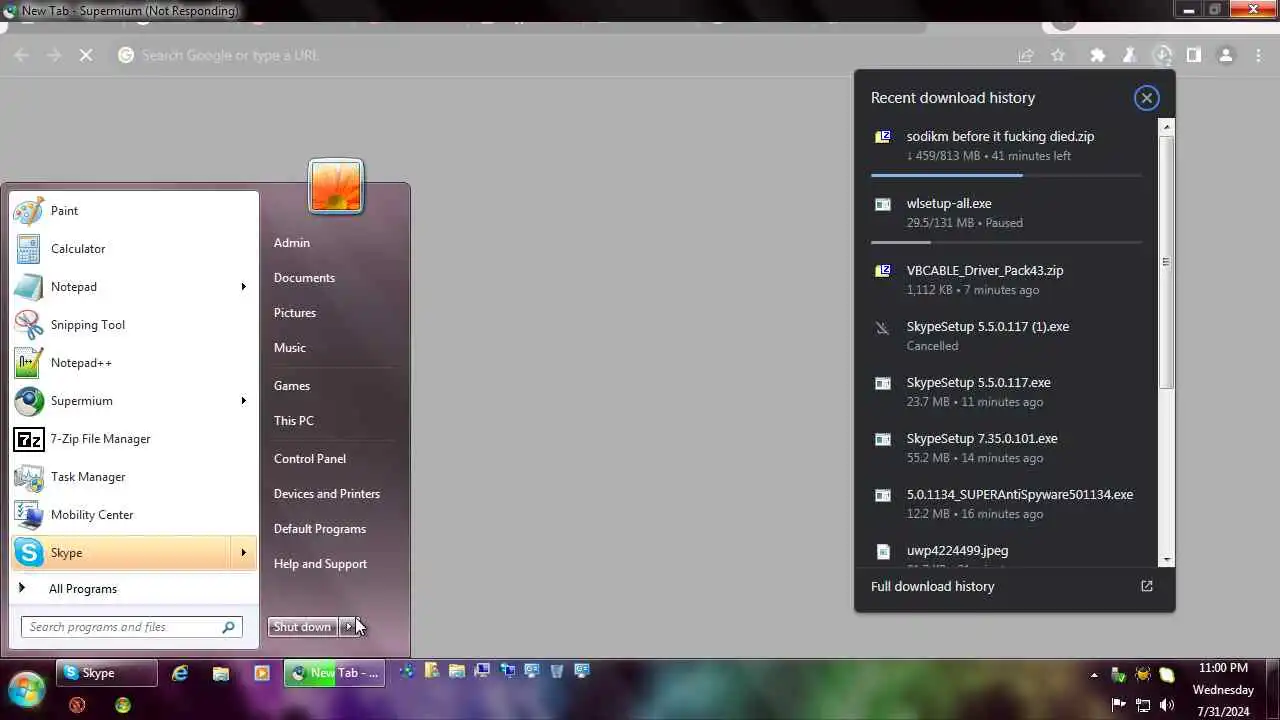Open the volume control tray icon

pyautogui.click(x=1167, y=705)
